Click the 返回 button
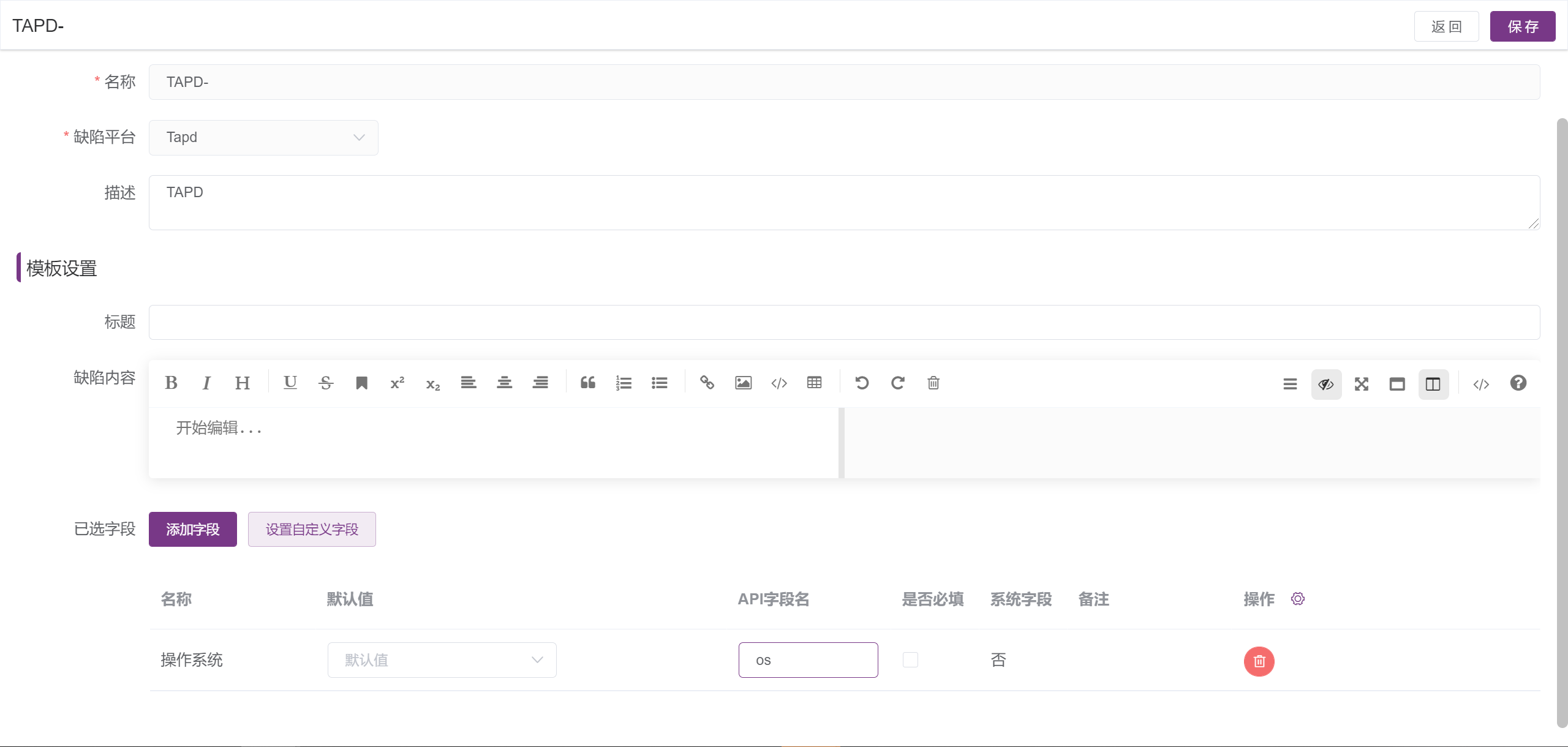Viewport: 1568px width, 747px height. click(x=1446, y=26)
